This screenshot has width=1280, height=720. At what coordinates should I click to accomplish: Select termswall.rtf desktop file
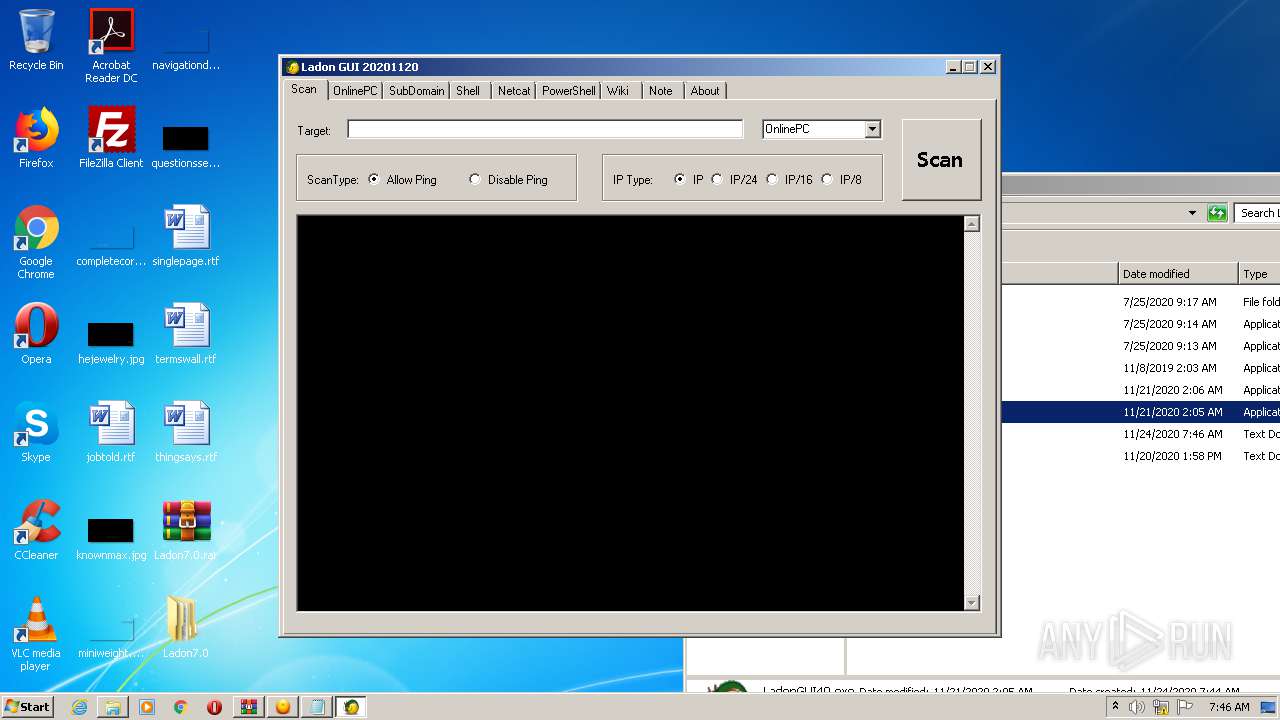[x=186, y=335]
